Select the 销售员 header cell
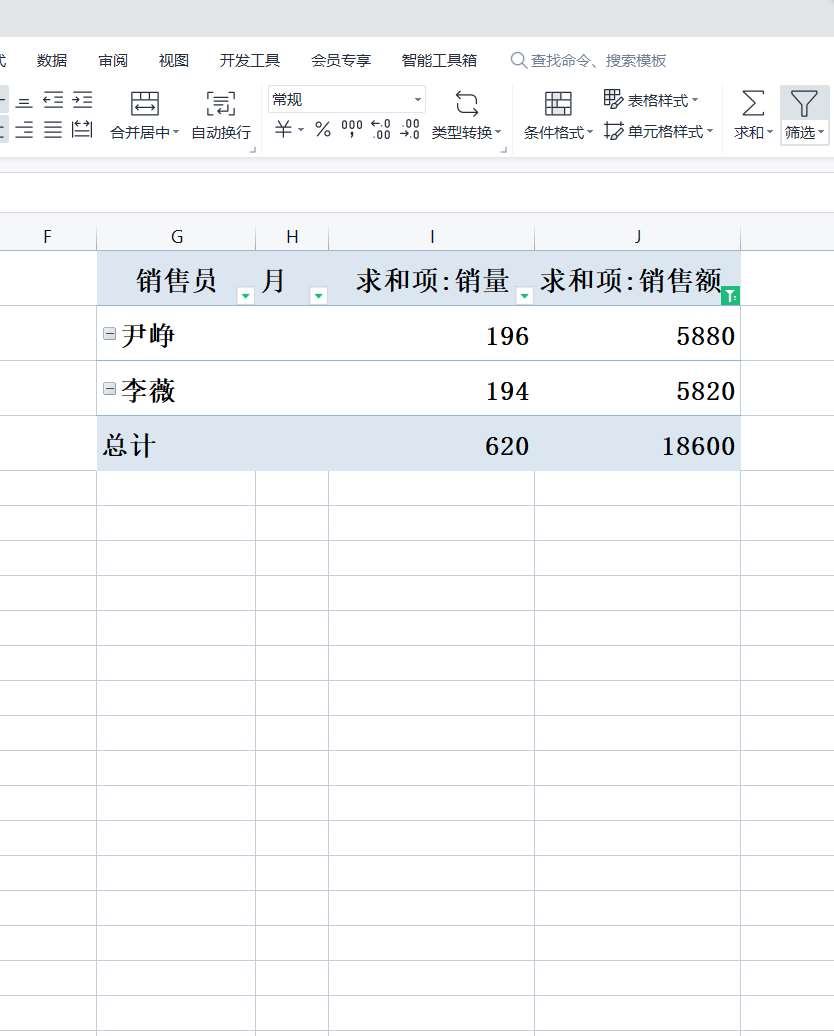Image resolution: width=834 pixels, height=1036 pixels. point(176,278)
